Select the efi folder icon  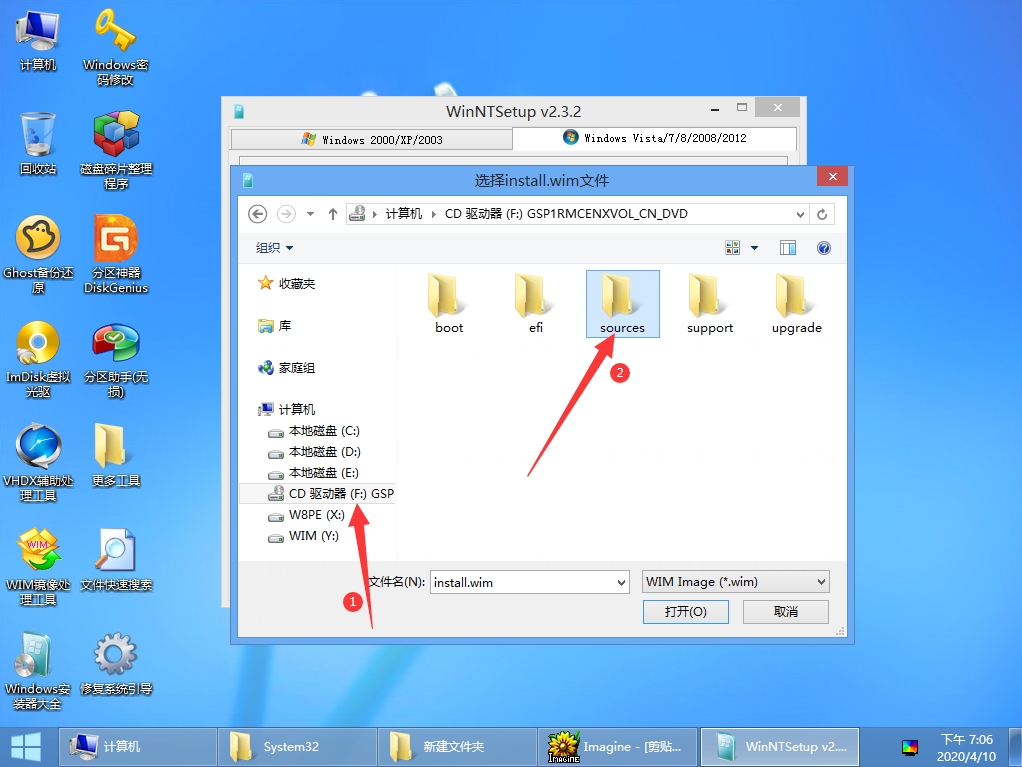(x=536, y=297)
